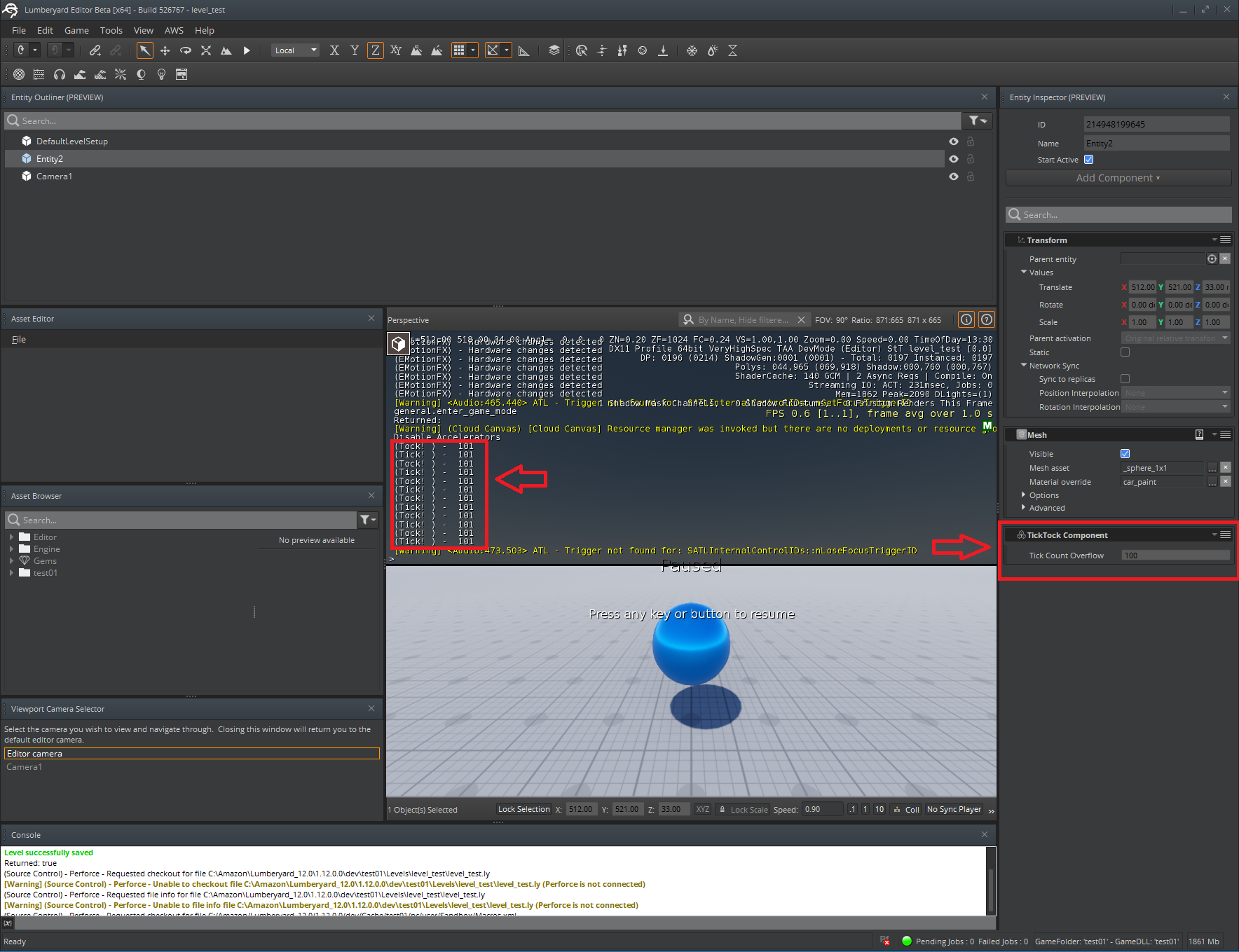Image resolution: width=1239 pixels, height=952 pixels.
Task: Expand the Editor folder in Asset Browser
Action: pos(11,537)
